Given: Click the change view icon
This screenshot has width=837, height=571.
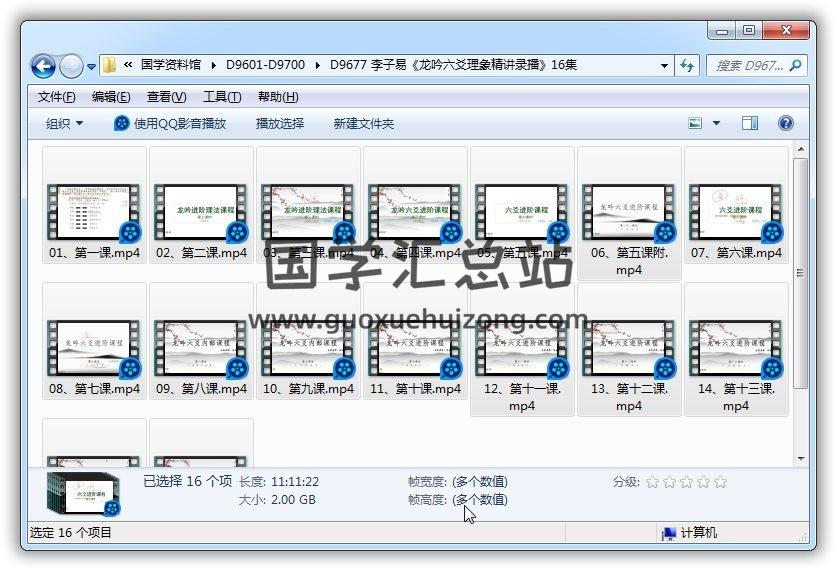Looking at the screenshot, I should pyautogui.click(x=695, y=123).
